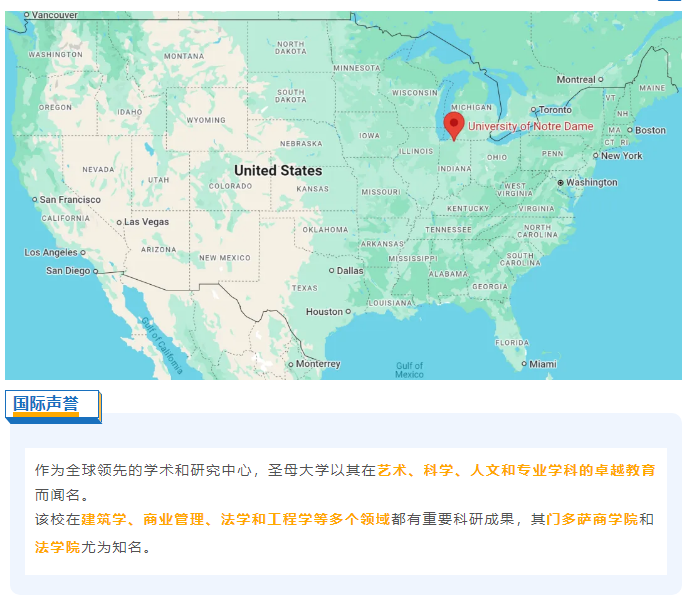
Task: Click the San Diego city label
Action: [68, 270]
